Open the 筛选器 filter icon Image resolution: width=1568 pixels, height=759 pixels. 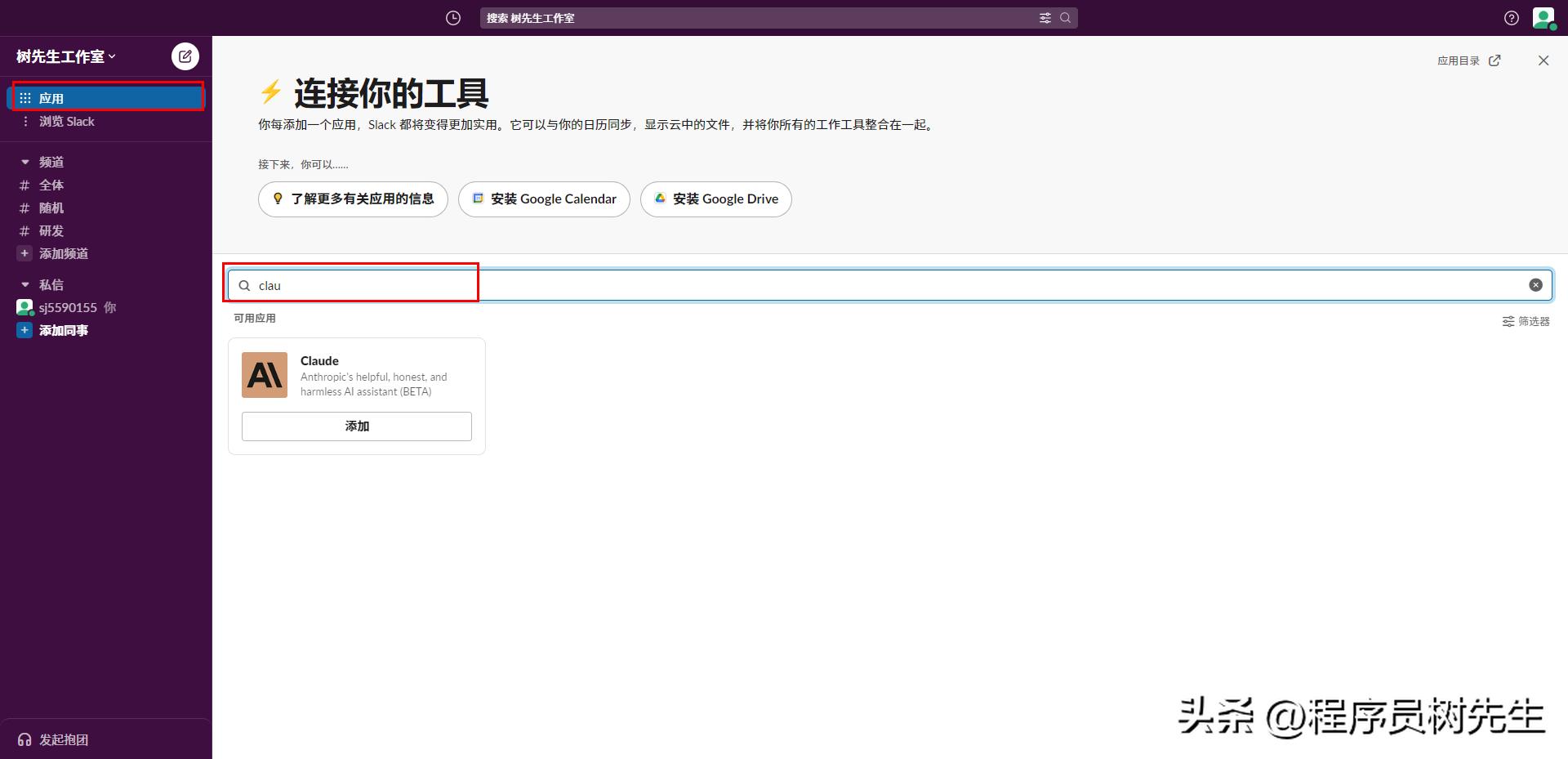click(x=1526, y=321)
